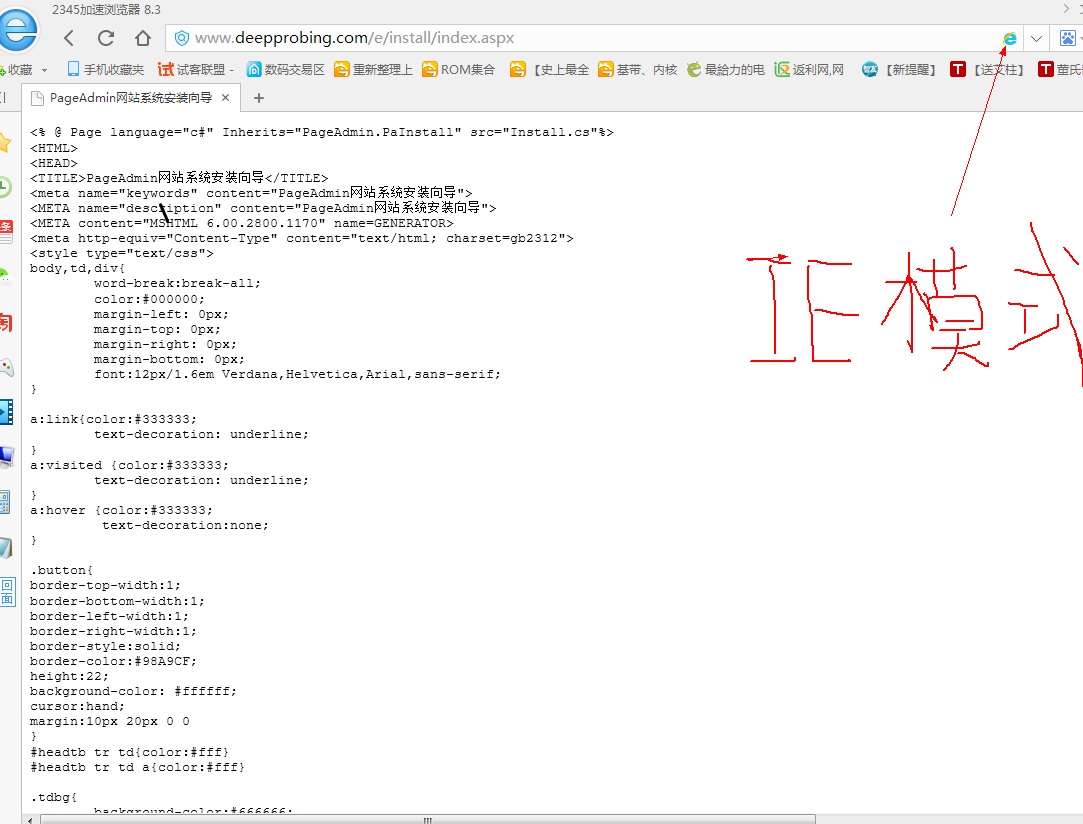Click the text 'height:22;'

point(69,676)
